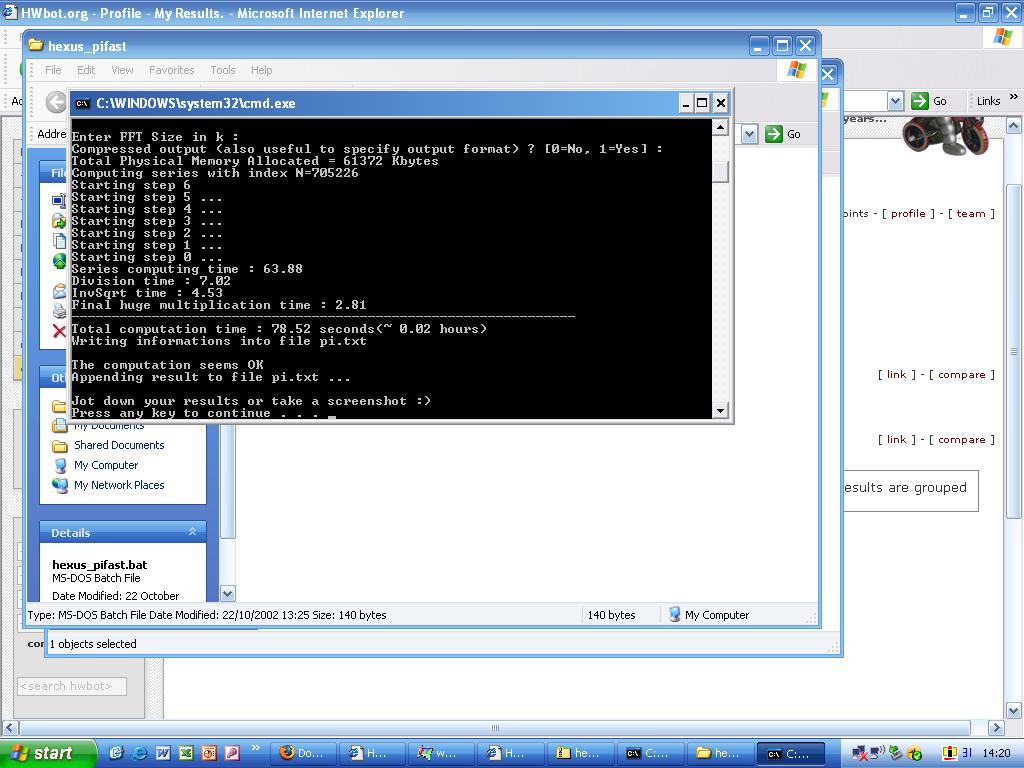This screenshot has width=1024, height=768.
Task: Switch to 'w...' taskbar button
Action: pyautogui.click(x=441, y=753)
